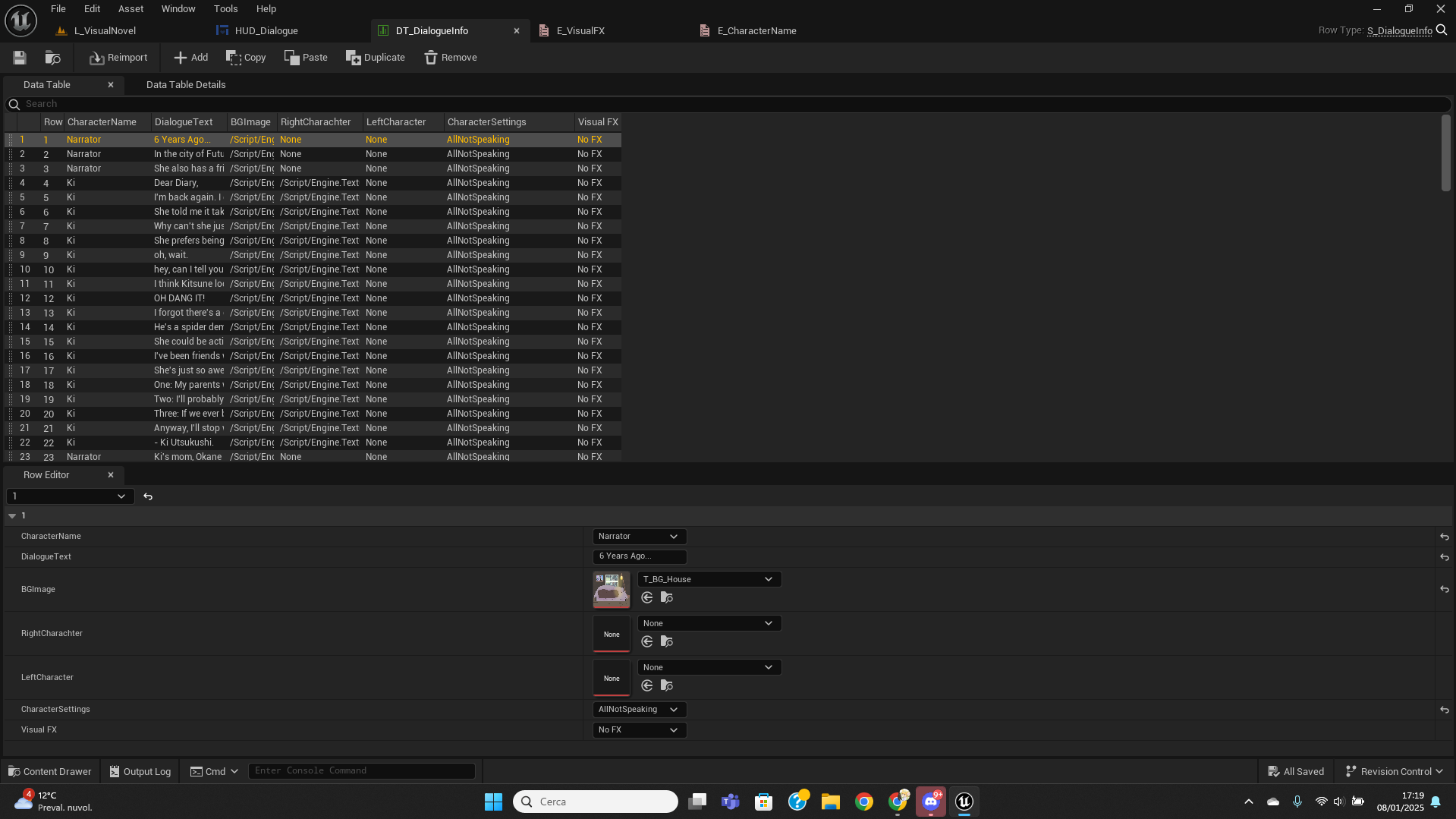Use selected asset arrow for BGImage

coord(646,597)
